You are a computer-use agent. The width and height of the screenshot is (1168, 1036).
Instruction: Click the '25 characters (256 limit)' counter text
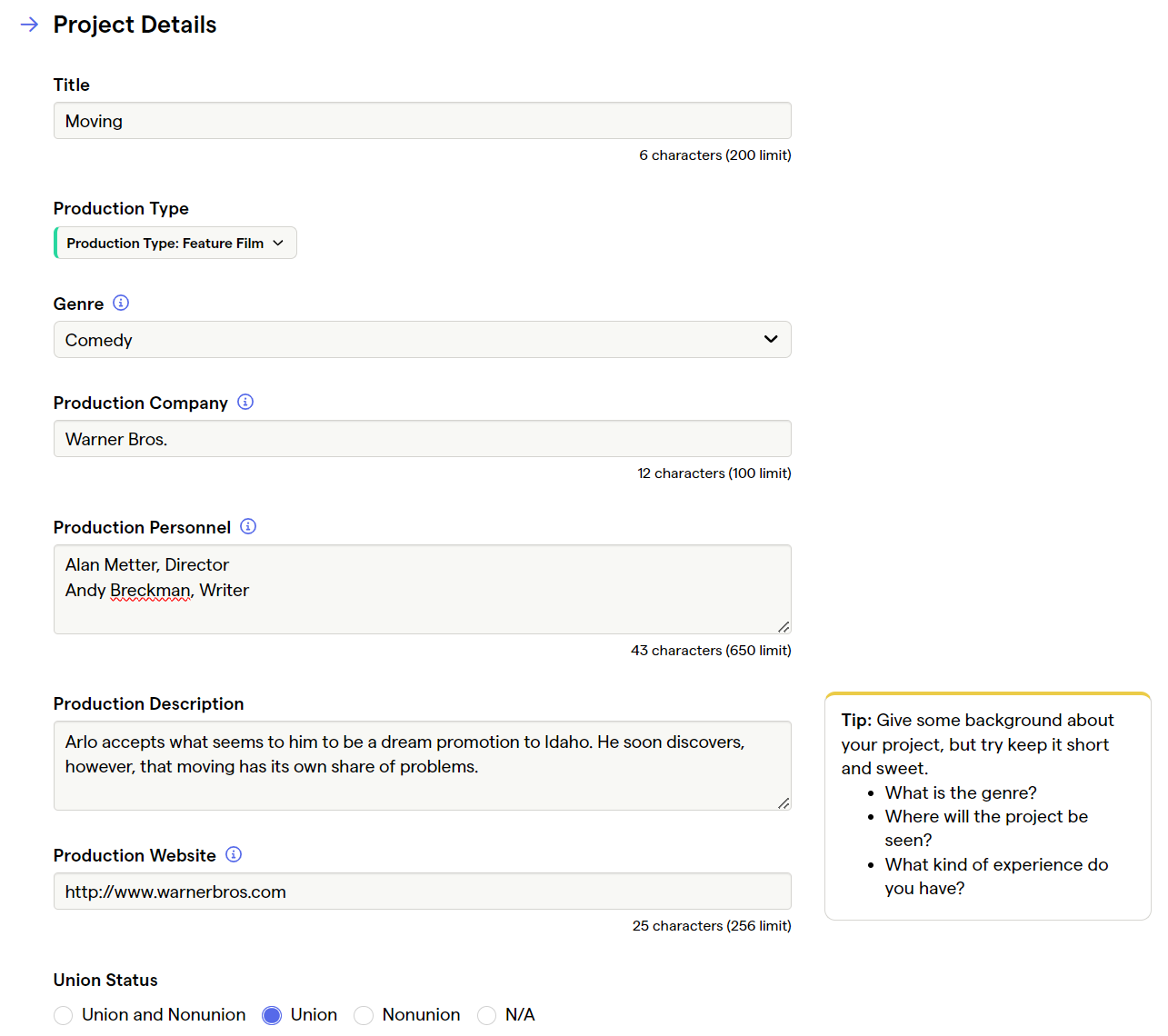712,926
